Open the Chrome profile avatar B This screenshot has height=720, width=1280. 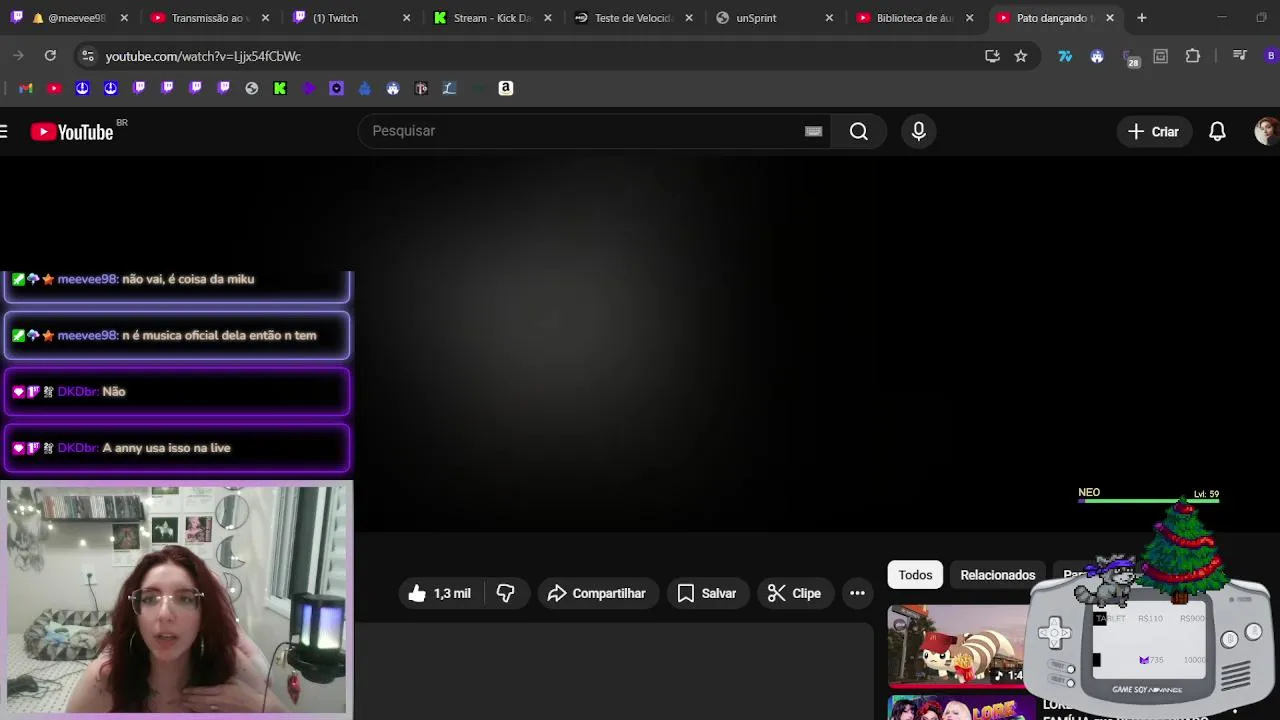1272,56
